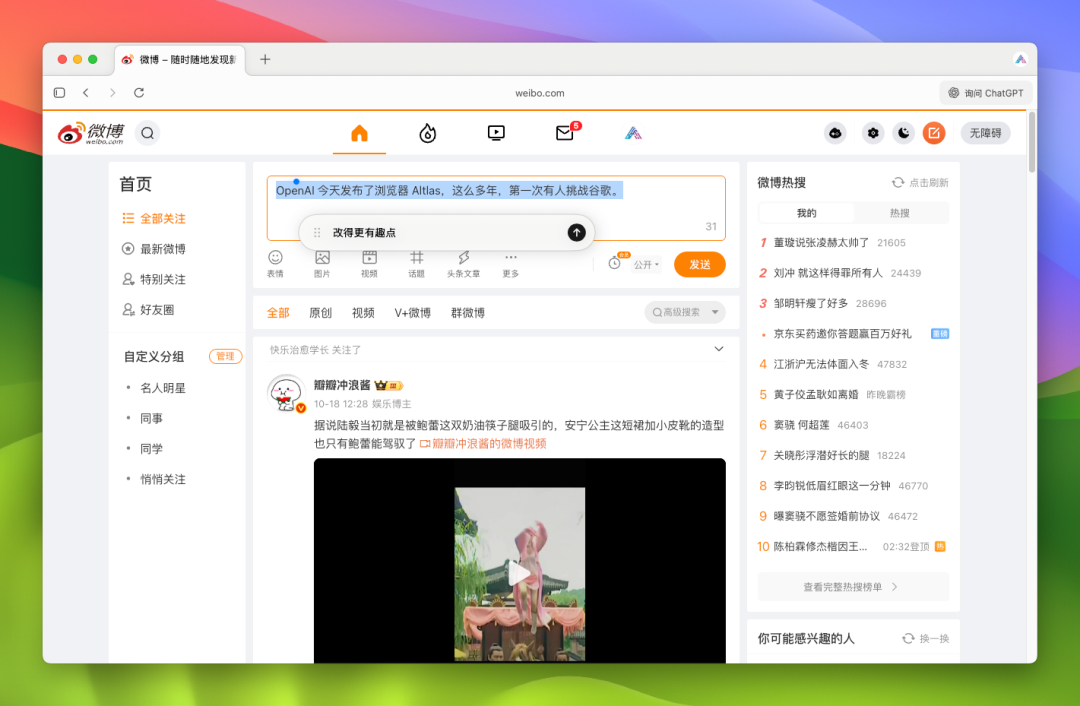The height and width of the screenshot is (706, 1080).
Task: Open 查看完整热搜榜单 full trending list
Action: [853, 588]
